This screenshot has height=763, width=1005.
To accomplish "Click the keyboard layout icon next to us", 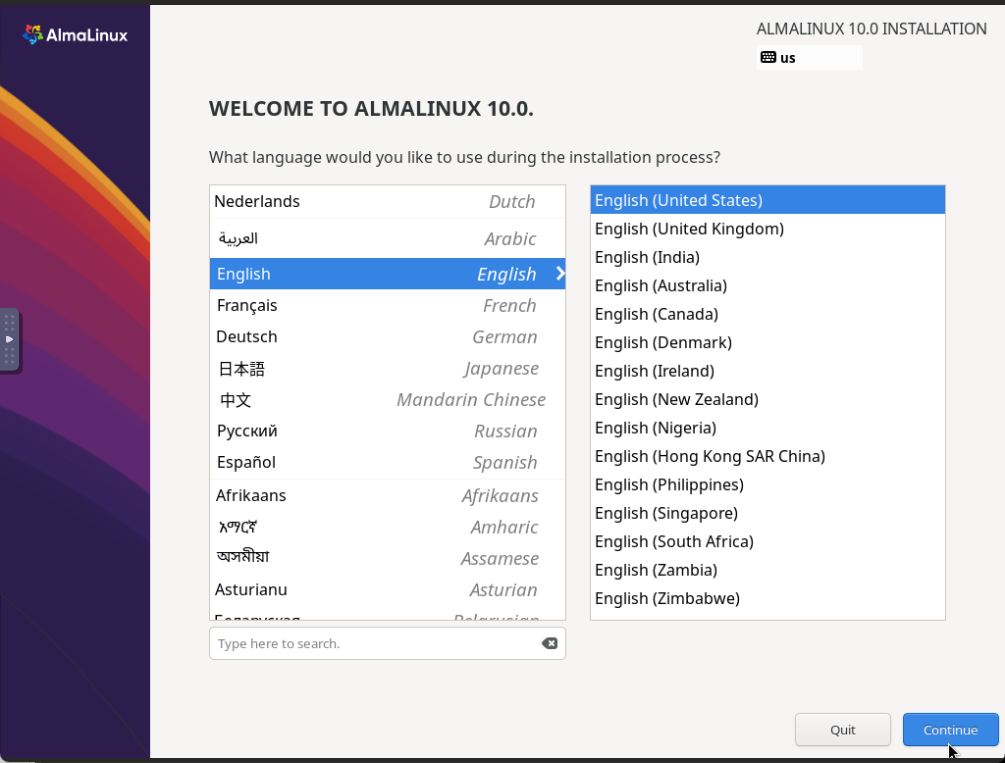I will [768, 58].
